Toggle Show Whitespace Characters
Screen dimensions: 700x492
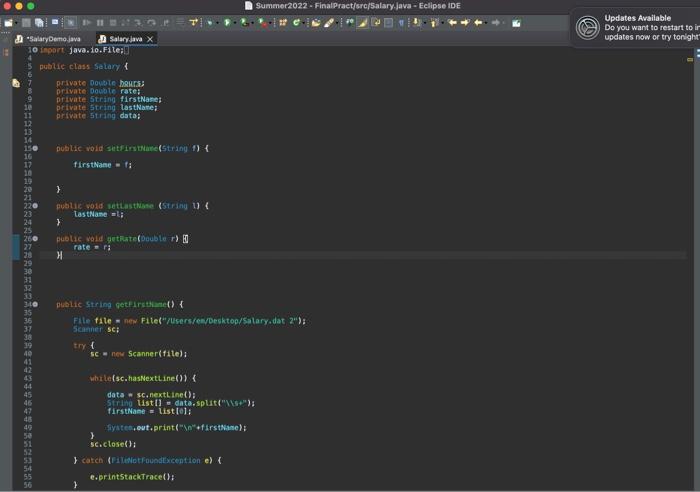point(401,22)
